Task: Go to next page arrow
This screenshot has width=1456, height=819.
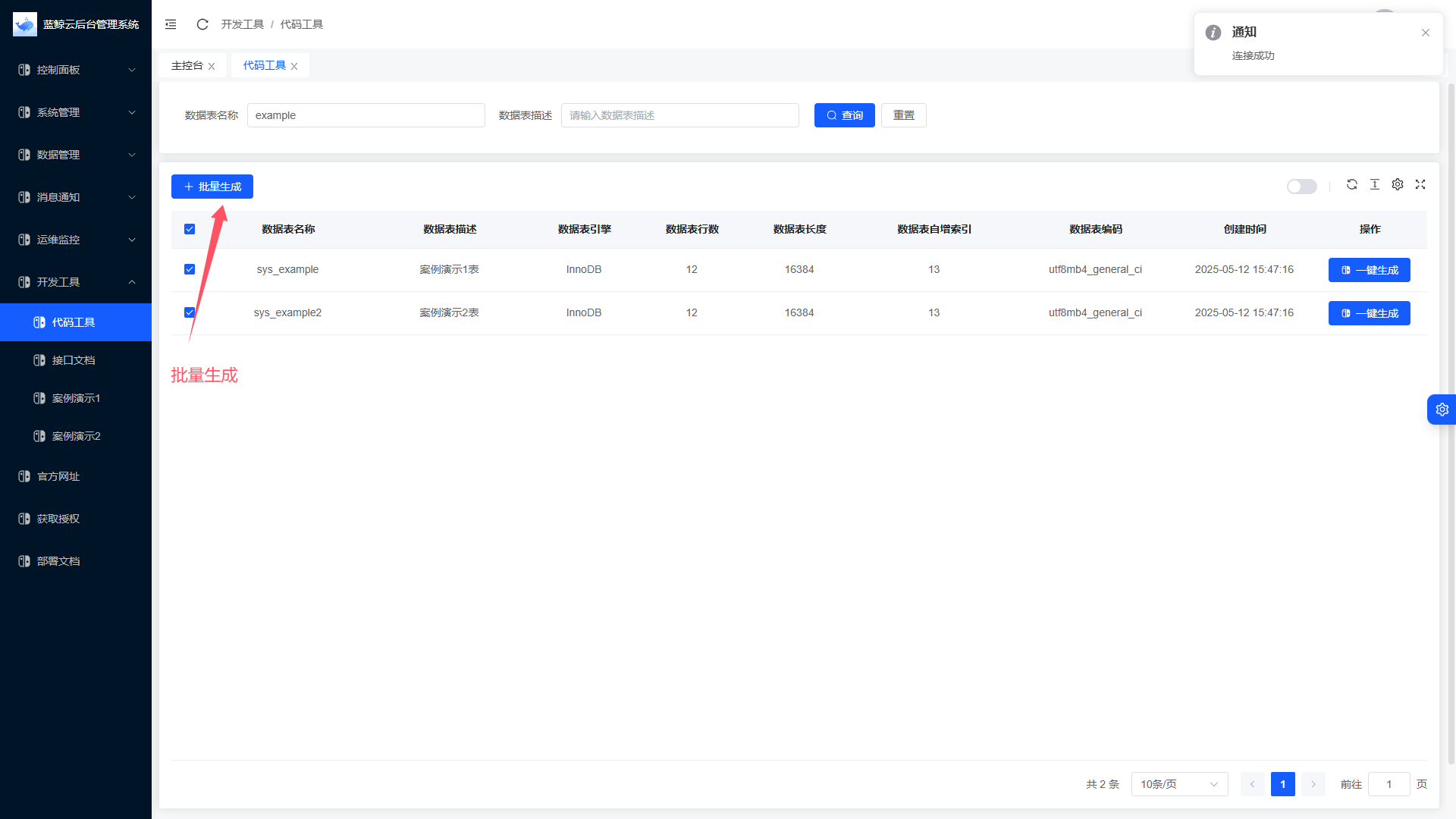Action: (1313, 784)
